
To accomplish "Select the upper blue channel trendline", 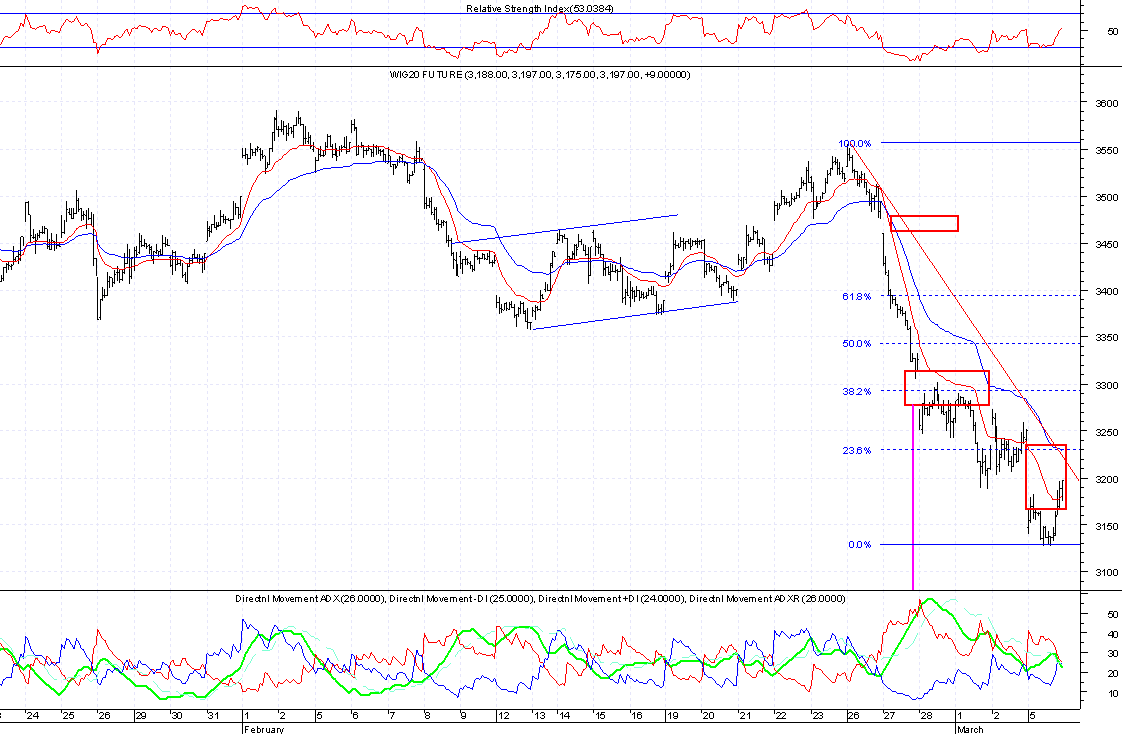I will (x=565, y=228).
